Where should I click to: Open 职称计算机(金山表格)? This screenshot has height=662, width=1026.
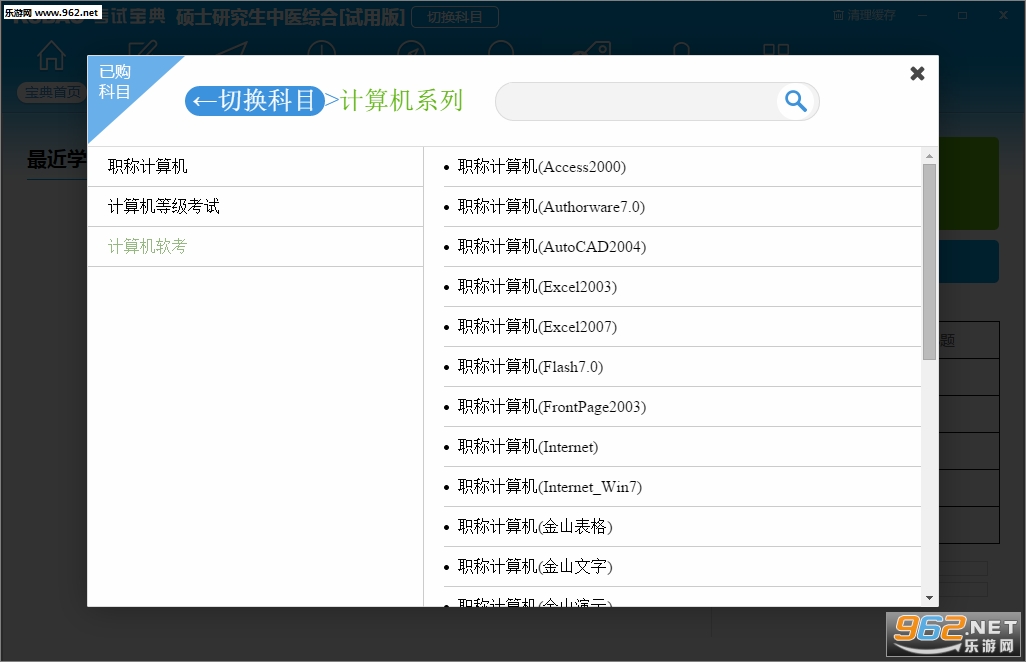coord(682,527)
